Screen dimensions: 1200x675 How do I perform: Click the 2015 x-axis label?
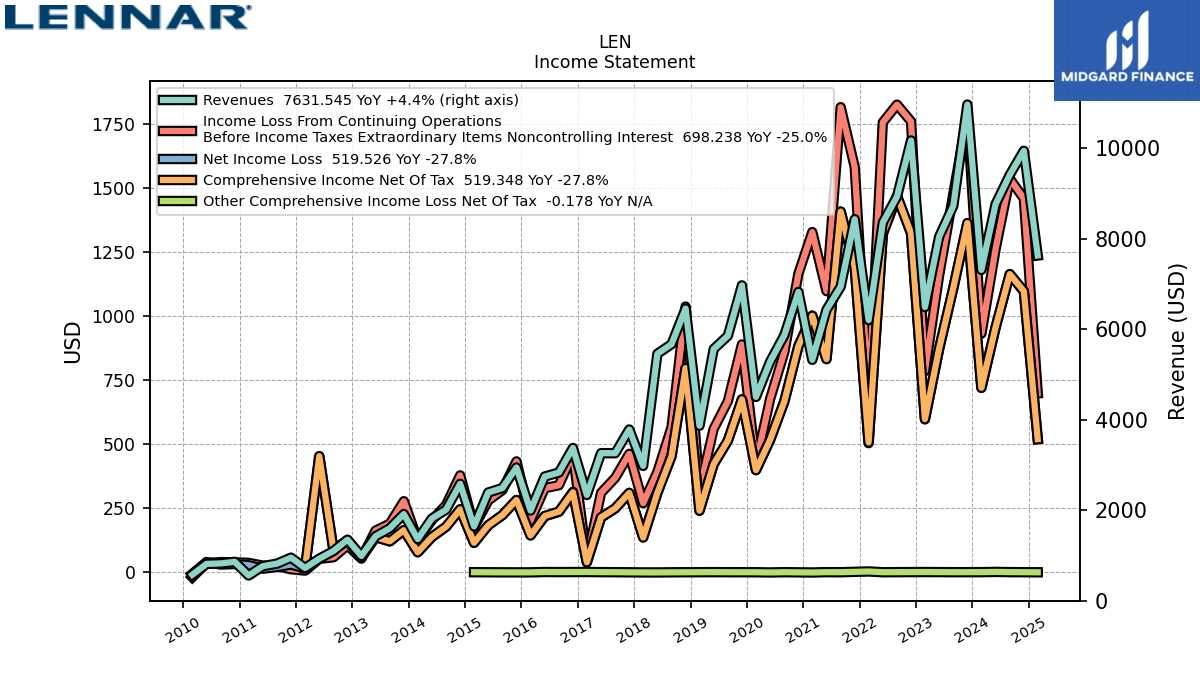(x=463, y=629)
